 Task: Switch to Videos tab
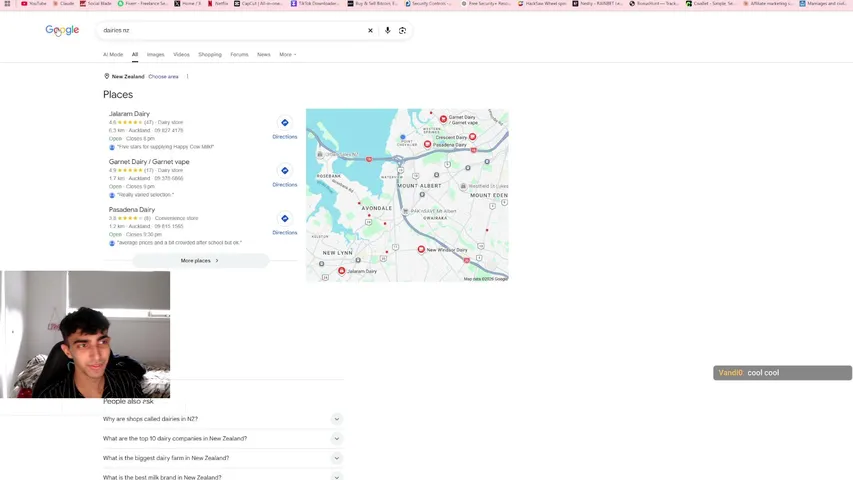181,54
